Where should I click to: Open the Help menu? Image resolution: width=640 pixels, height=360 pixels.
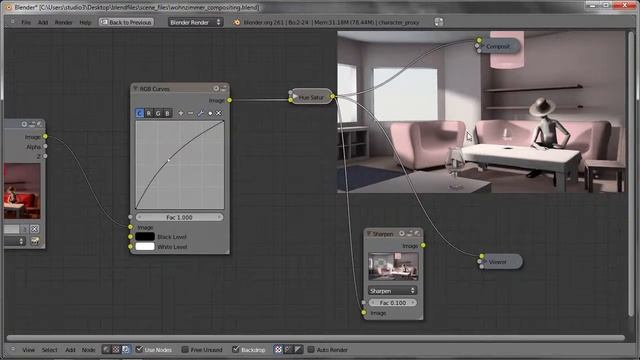(x=85, y=22)
